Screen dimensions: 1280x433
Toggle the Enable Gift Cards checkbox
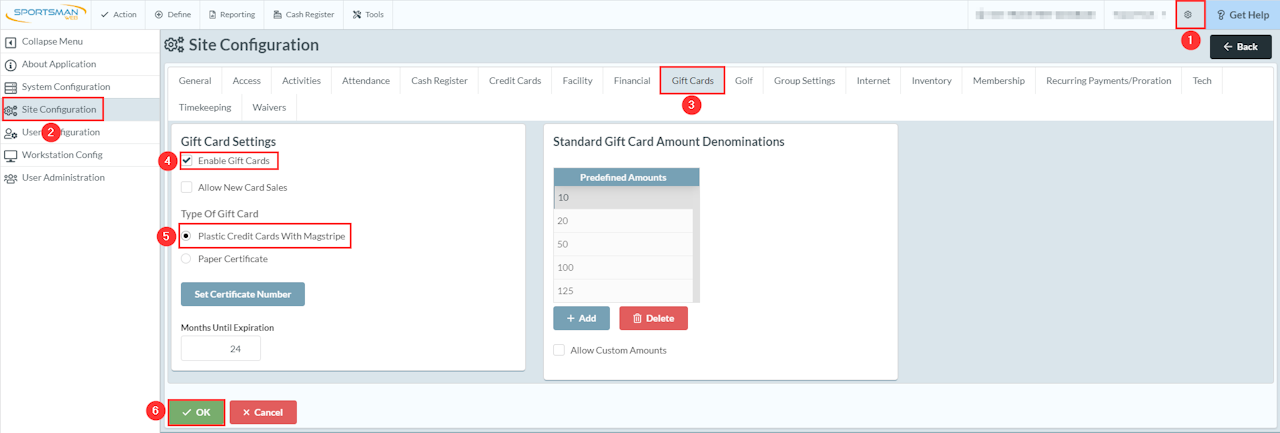tap(187, 161)
